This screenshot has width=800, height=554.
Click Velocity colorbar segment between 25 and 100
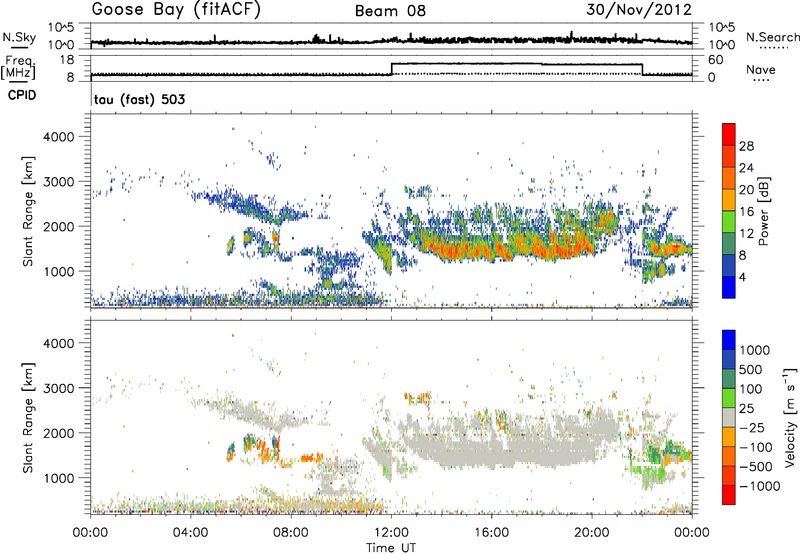point(729,398)
